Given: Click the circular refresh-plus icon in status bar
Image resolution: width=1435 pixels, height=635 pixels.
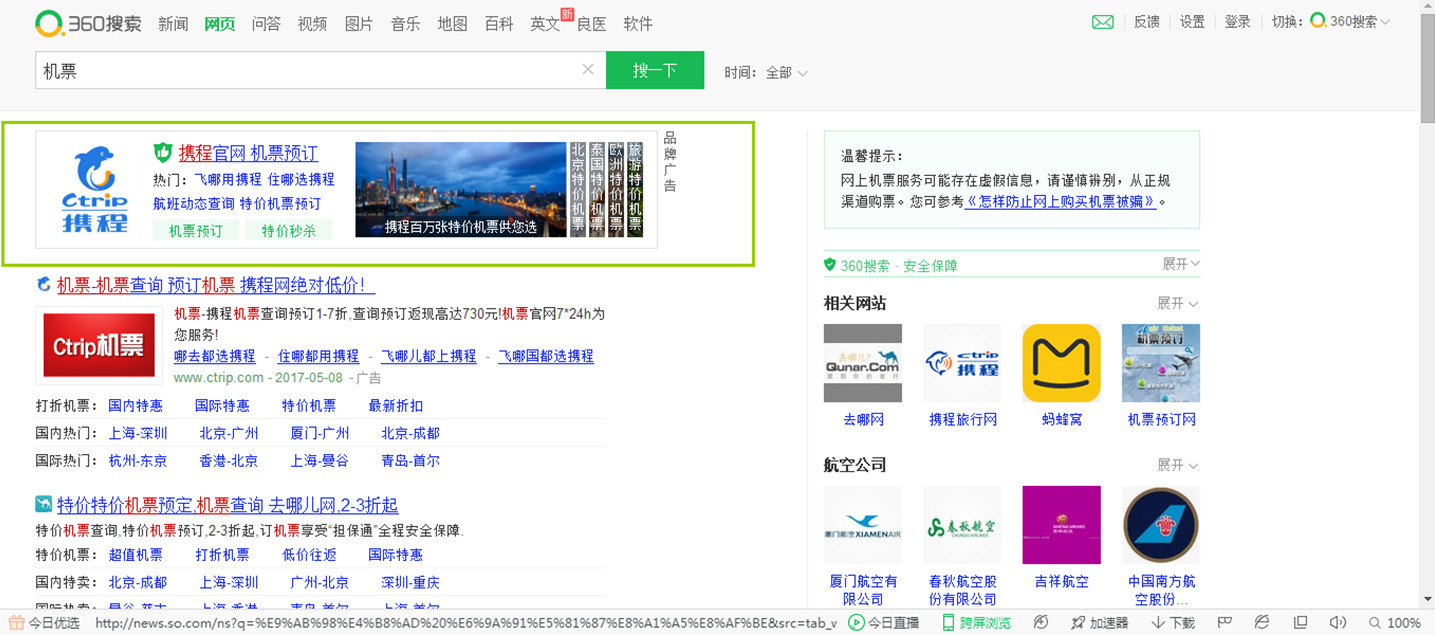Looking at the screenshot, I should tap(1040, 623).
